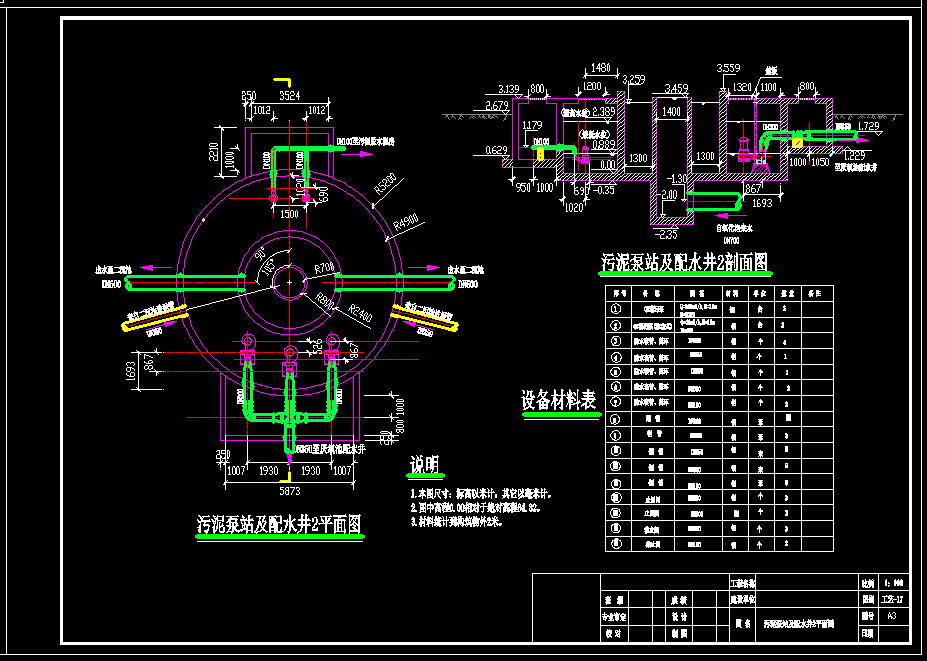Image resolution: width=927 pixels, height=661 pixels.
Task: Click the yellow bracket marker above the plan view
Action: pos(283,80)
